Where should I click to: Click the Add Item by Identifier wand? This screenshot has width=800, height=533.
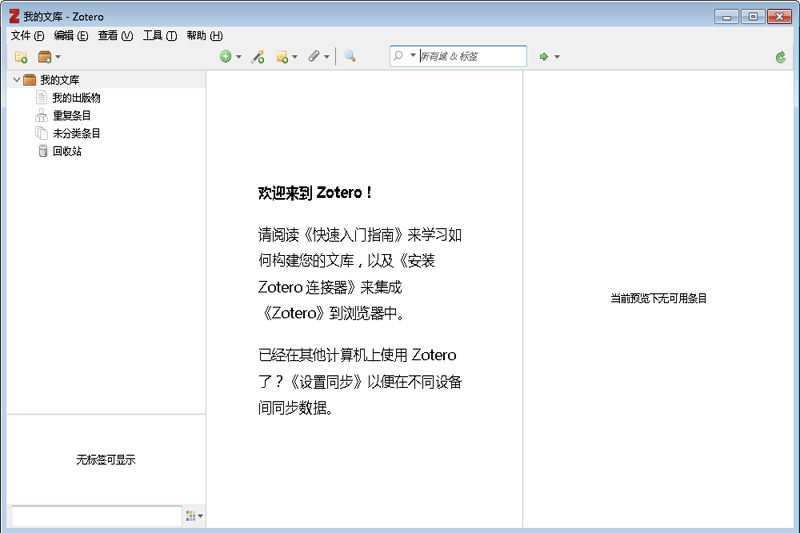258,56
